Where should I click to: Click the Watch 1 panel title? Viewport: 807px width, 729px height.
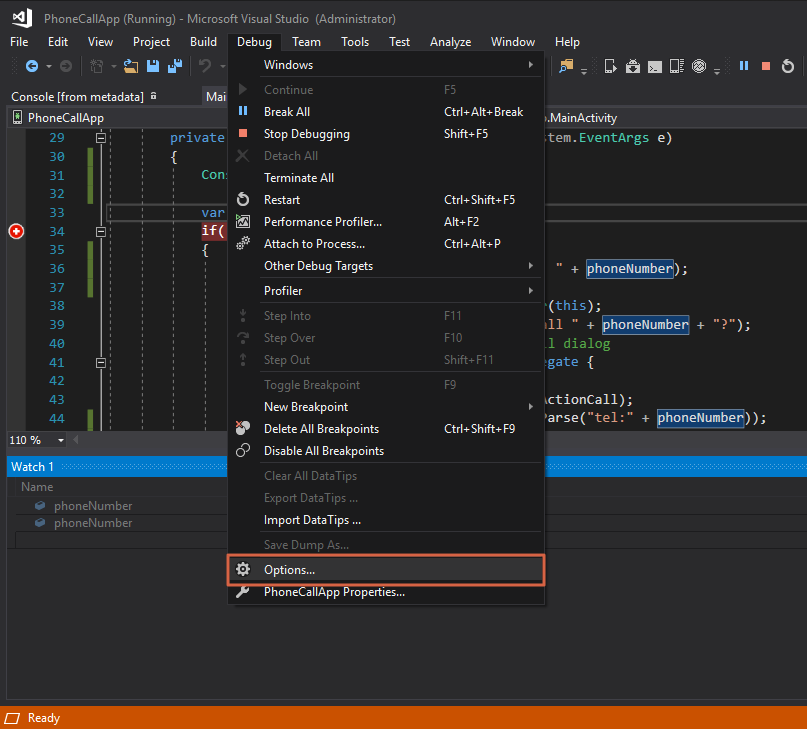coord(32,466)
